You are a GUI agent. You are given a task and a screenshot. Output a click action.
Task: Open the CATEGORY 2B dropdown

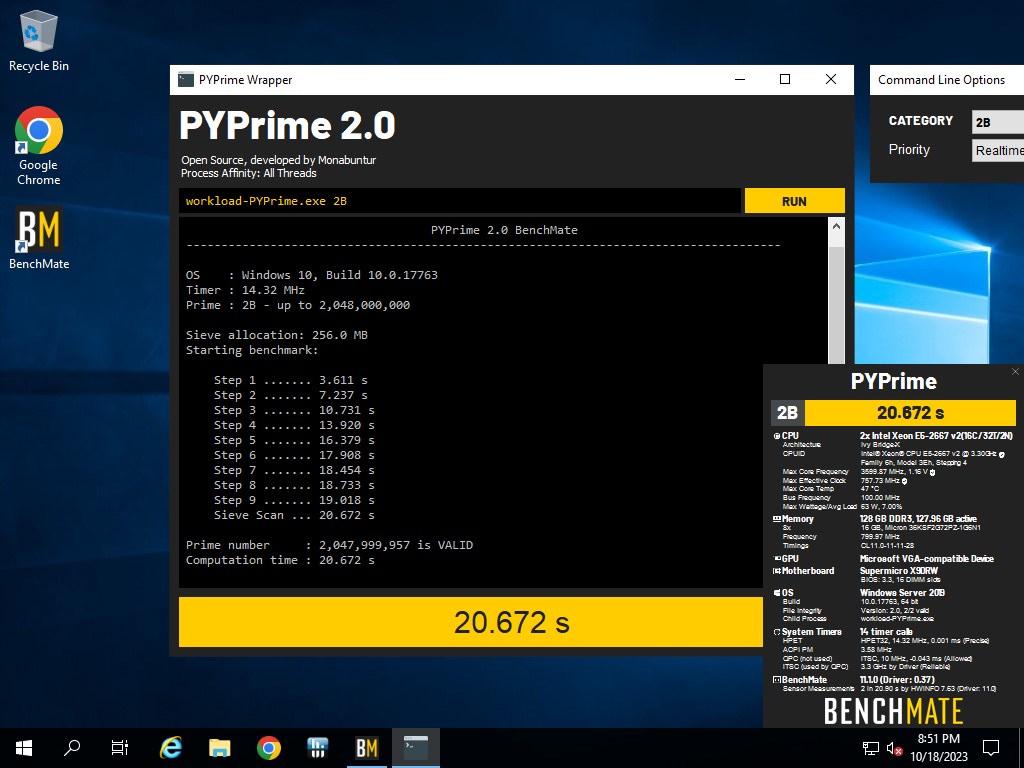[997, 122]
